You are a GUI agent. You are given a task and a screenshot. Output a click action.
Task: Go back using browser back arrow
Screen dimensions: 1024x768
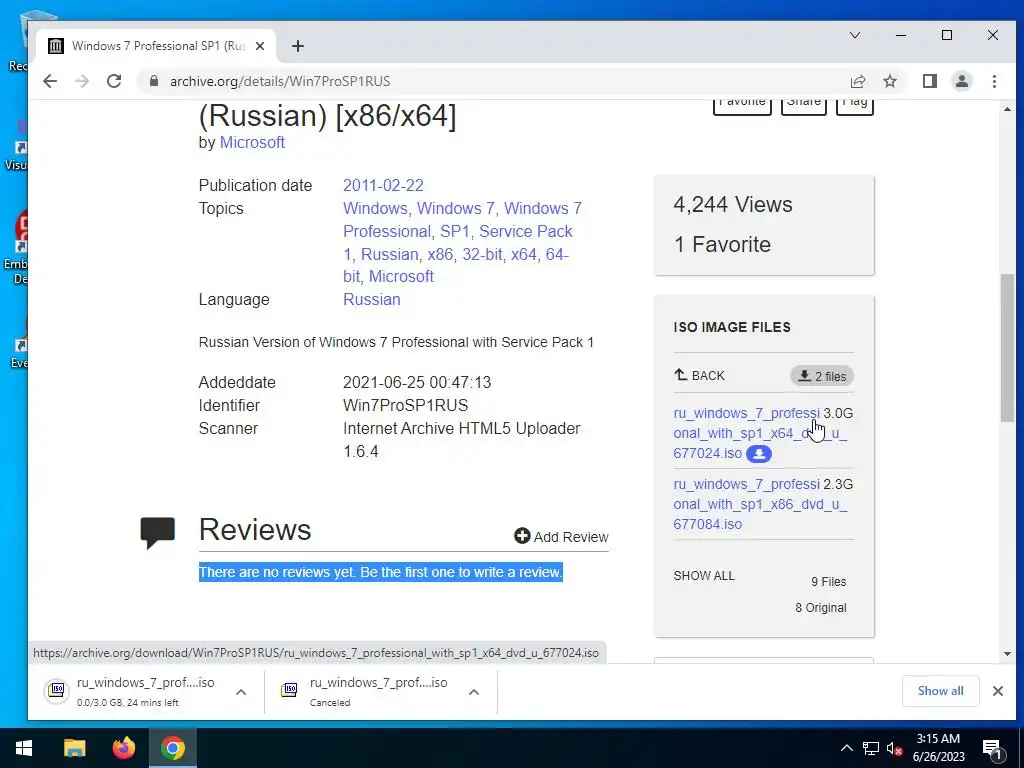pyautogui.click(x=50, y=81)
